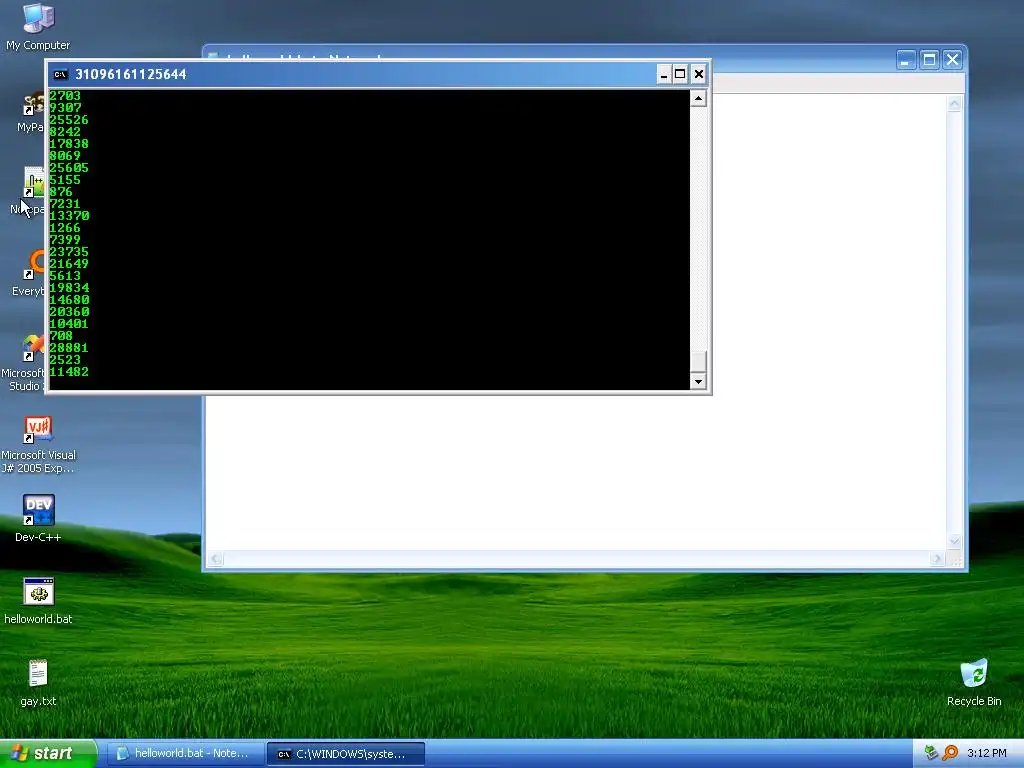The width and height of the screenshot is (1024, 768).
Task: Close the command prompt window
Action: 698,74
